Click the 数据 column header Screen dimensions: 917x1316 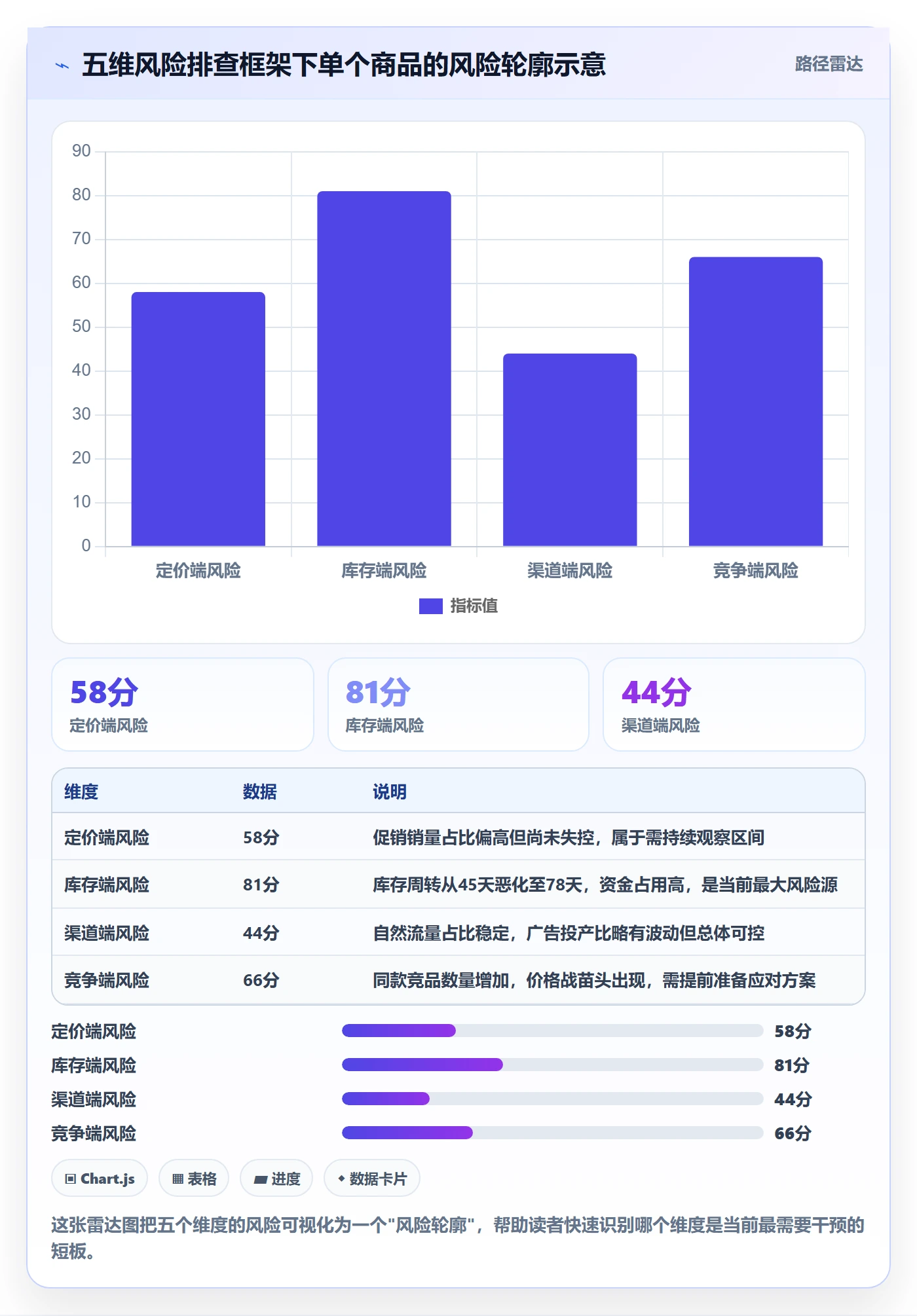260,792
